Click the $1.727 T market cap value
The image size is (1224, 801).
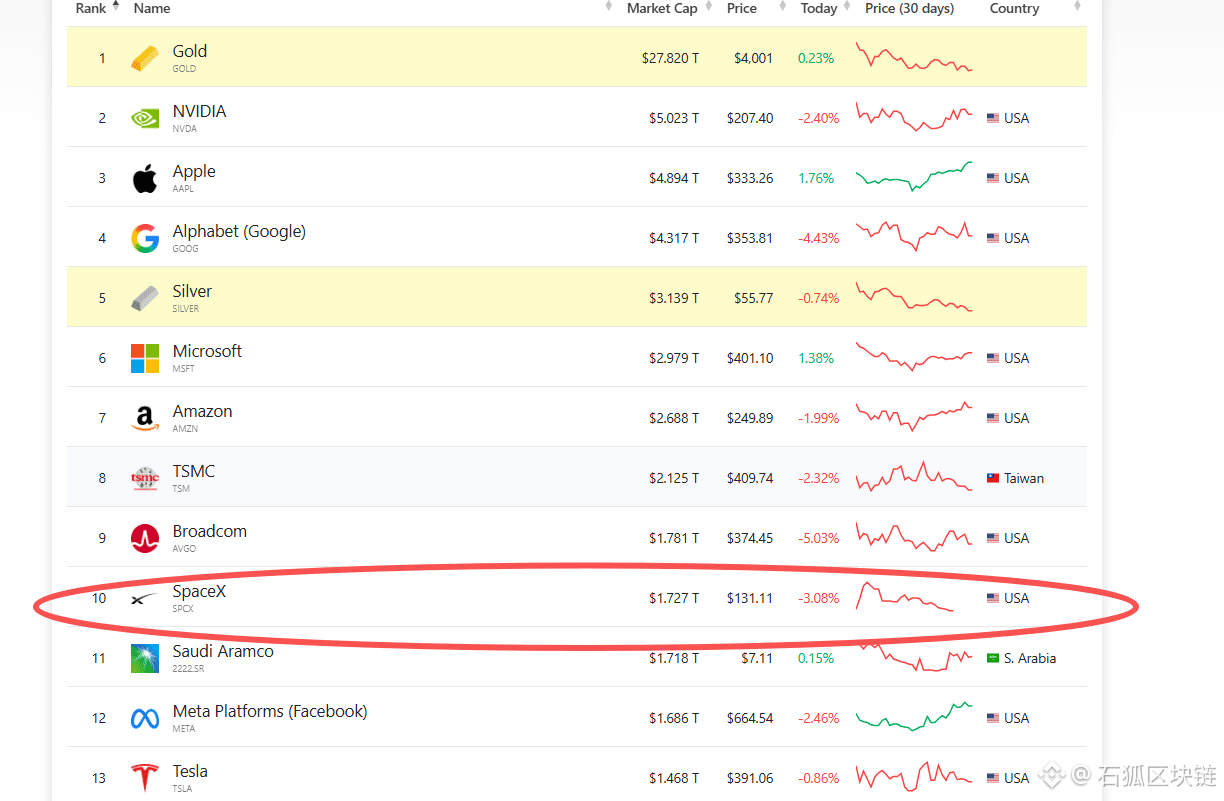click(674, 598)
